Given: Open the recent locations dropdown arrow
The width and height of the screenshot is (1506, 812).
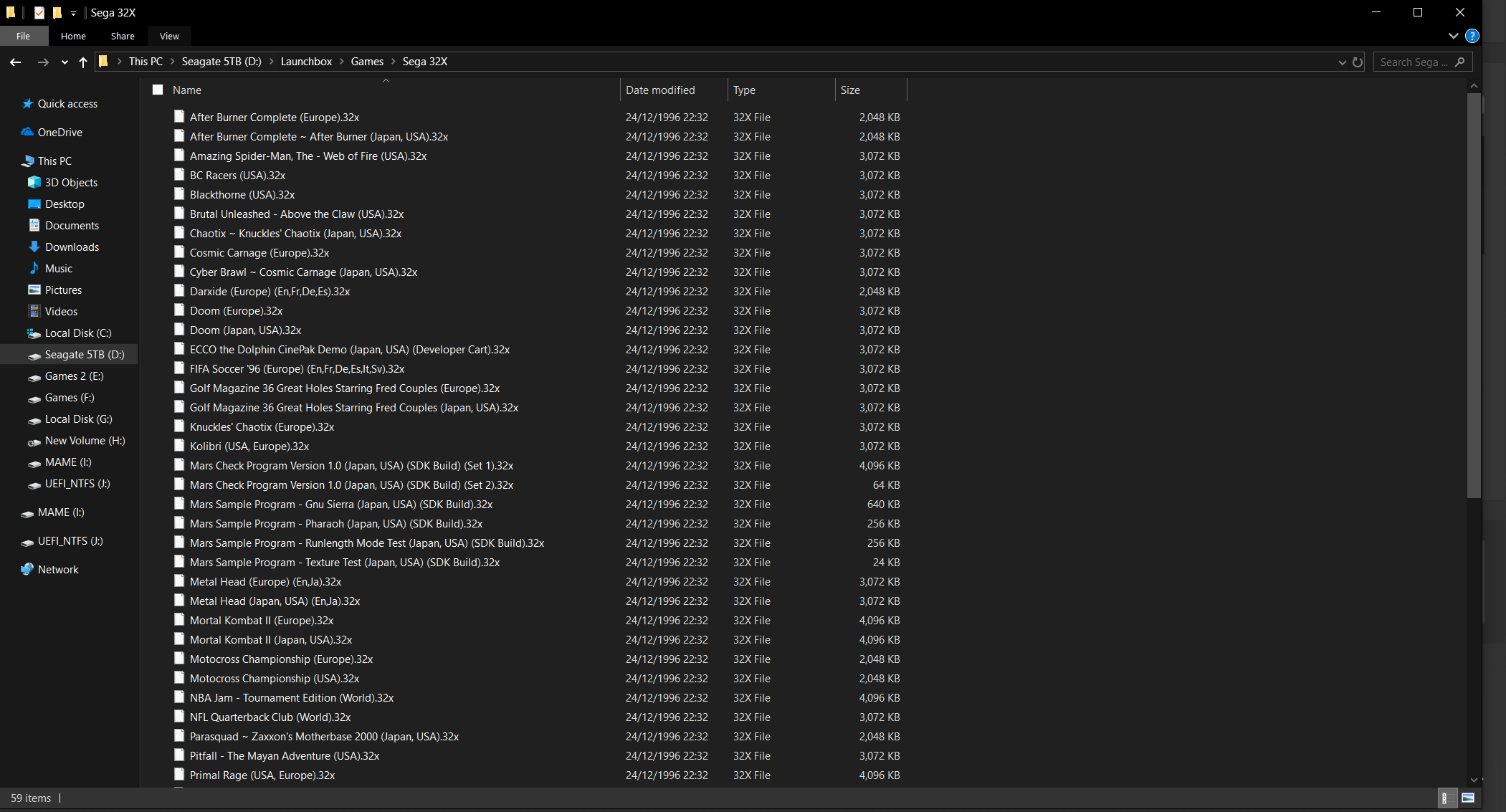Looking at the screenshot, I should pyautogui.click(x=65, y=62).
